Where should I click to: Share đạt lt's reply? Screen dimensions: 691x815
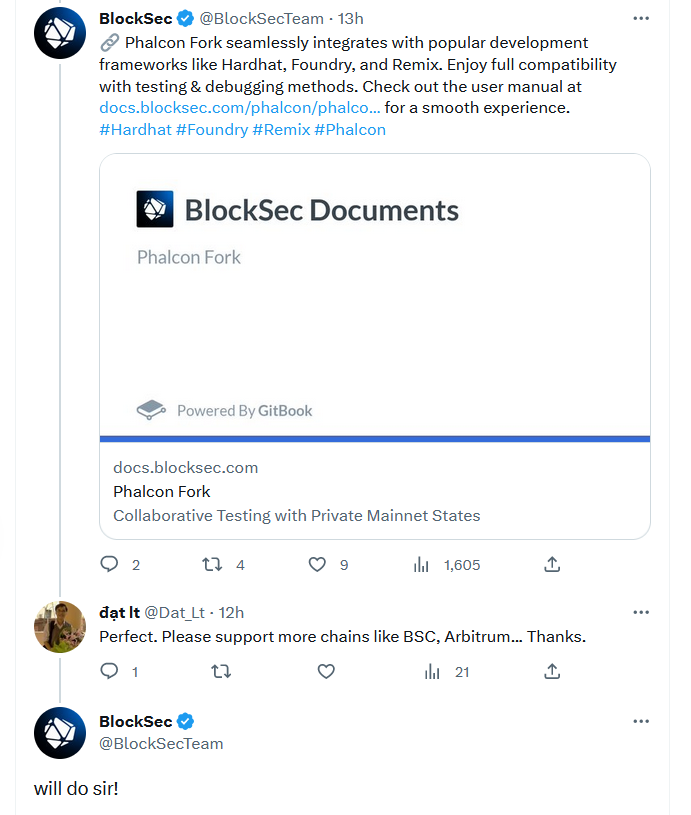point(551,671)
